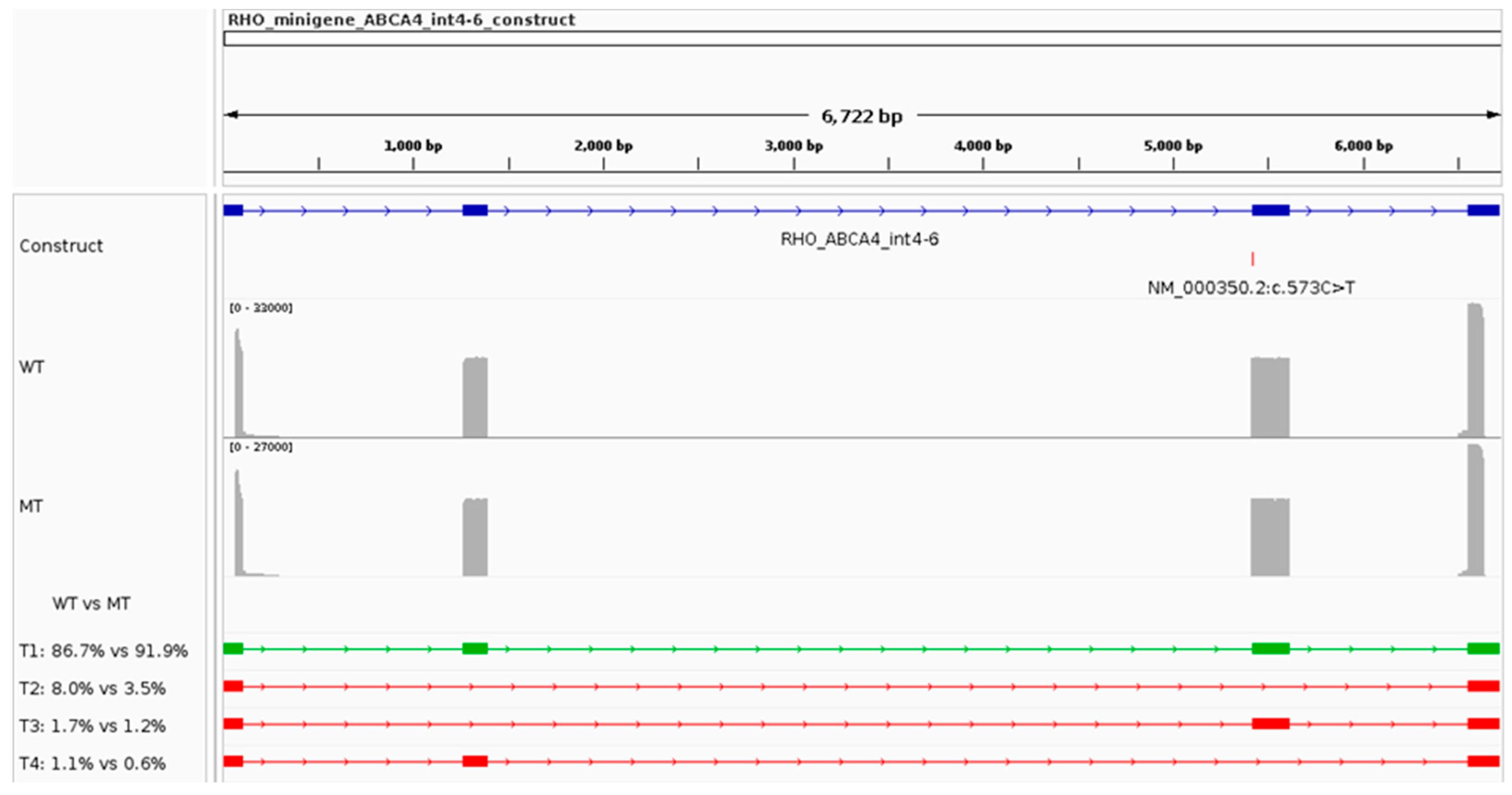Click the 6,000 bp ruler label
Image resolution: width=1512 pixels, height=795 pixels.
click(x=1364, y=146)
